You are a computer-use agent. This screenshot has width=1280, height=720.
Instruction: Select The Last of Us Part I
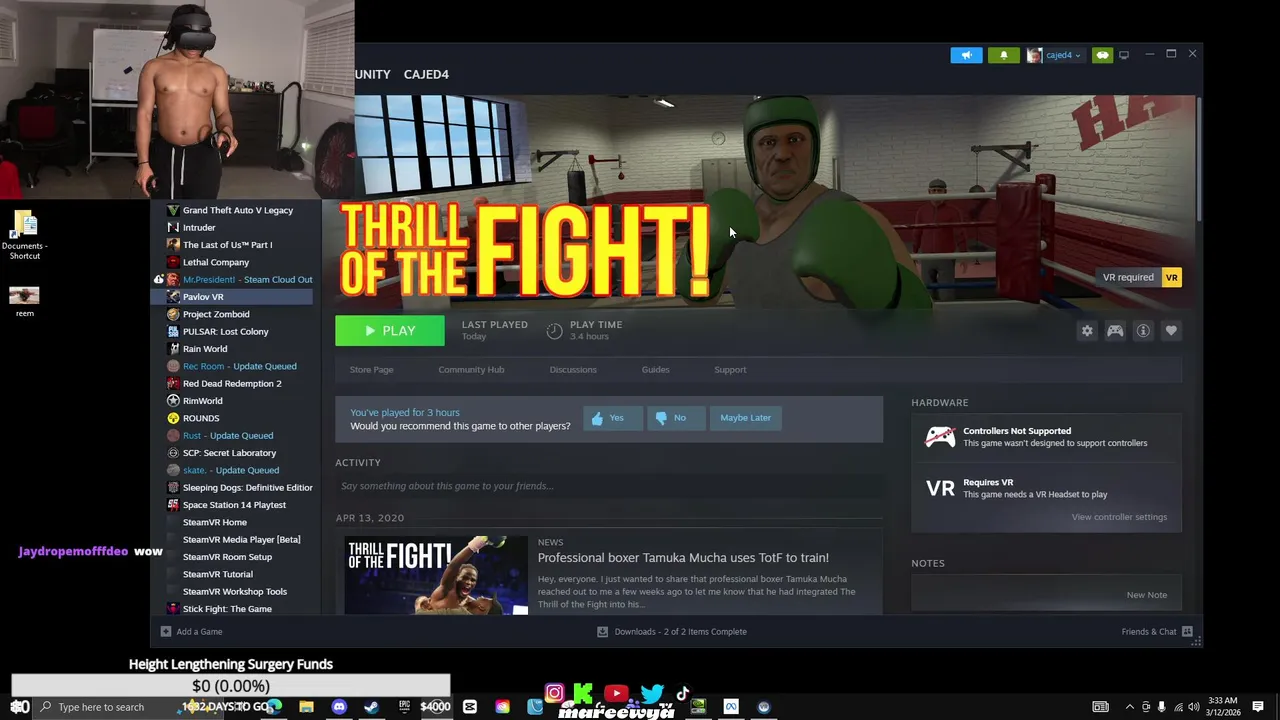[x=227, y=245]
